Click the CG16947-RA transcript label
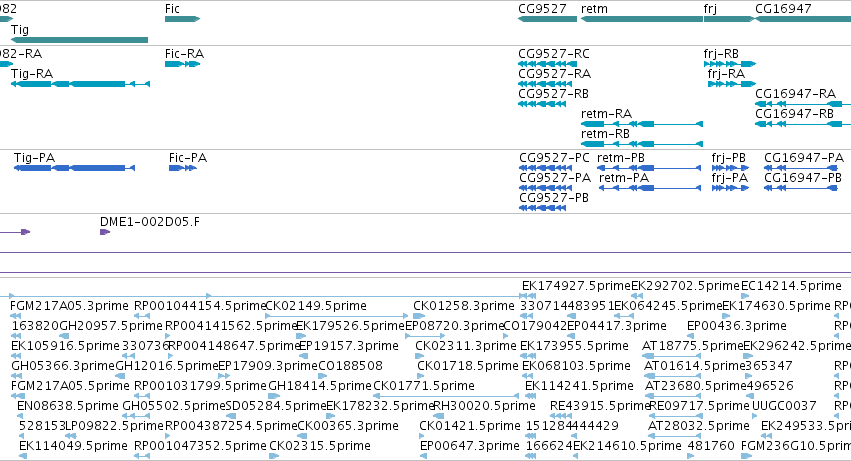851x461 pixels. [x=796, y=94]
